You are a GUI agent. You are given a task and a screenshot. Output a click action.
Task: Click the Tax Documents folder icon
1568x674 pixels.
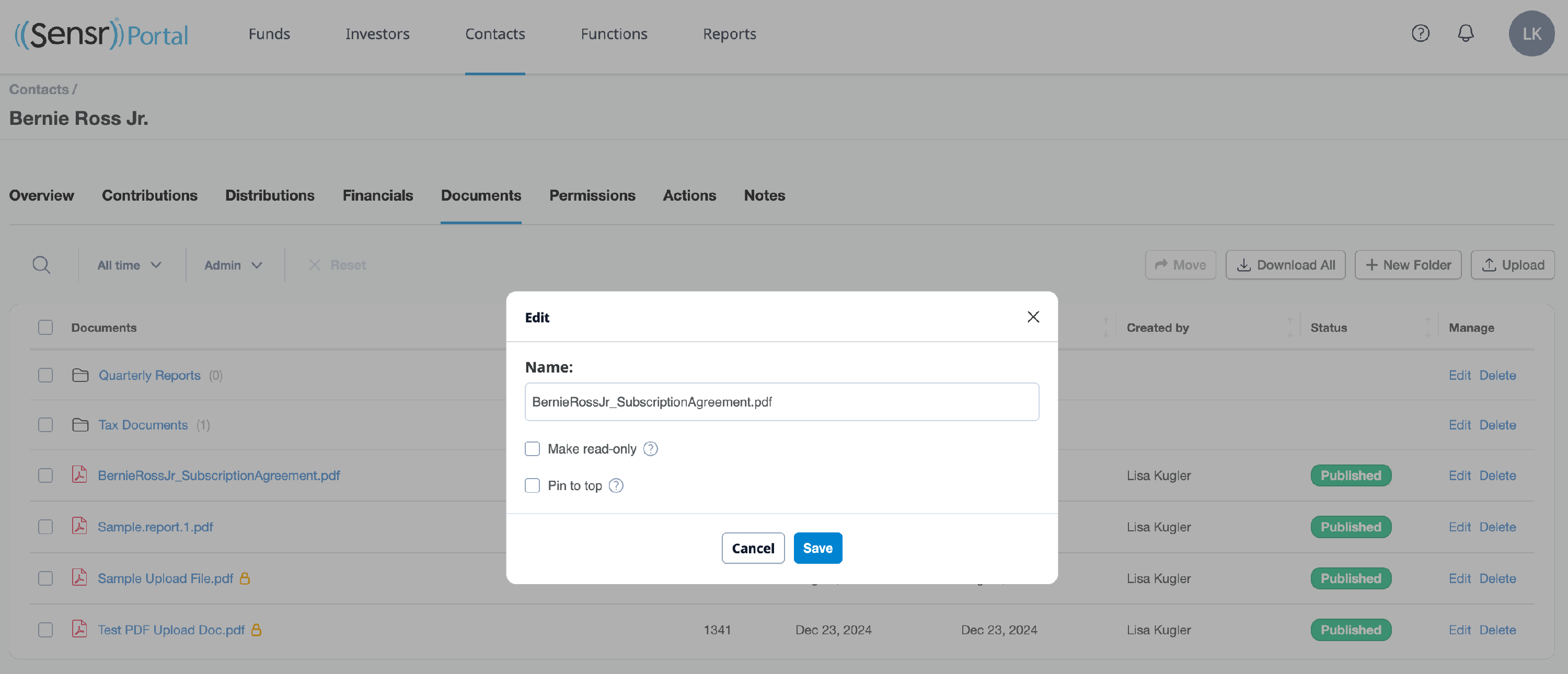click(80, 425)
